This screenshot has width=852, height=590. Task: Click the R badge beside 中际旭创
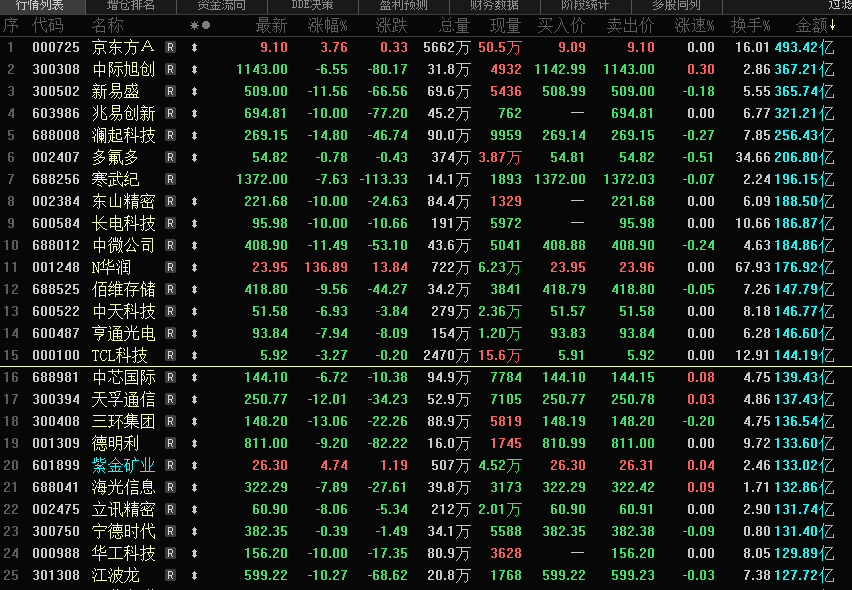pyautogui.click(x=171, y=70)
